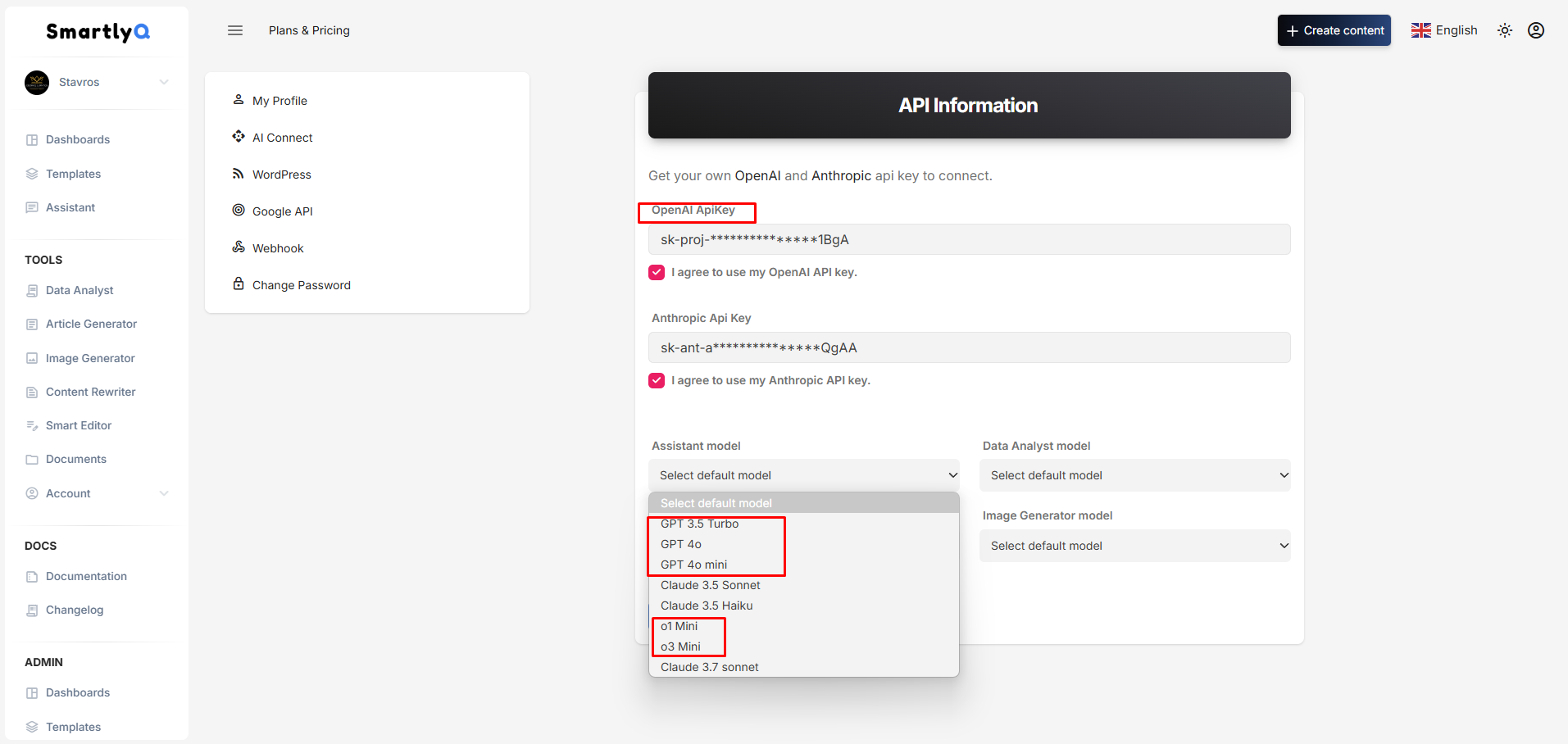
Task: Open the Changelog page
Action: click(x=75, y=610)
